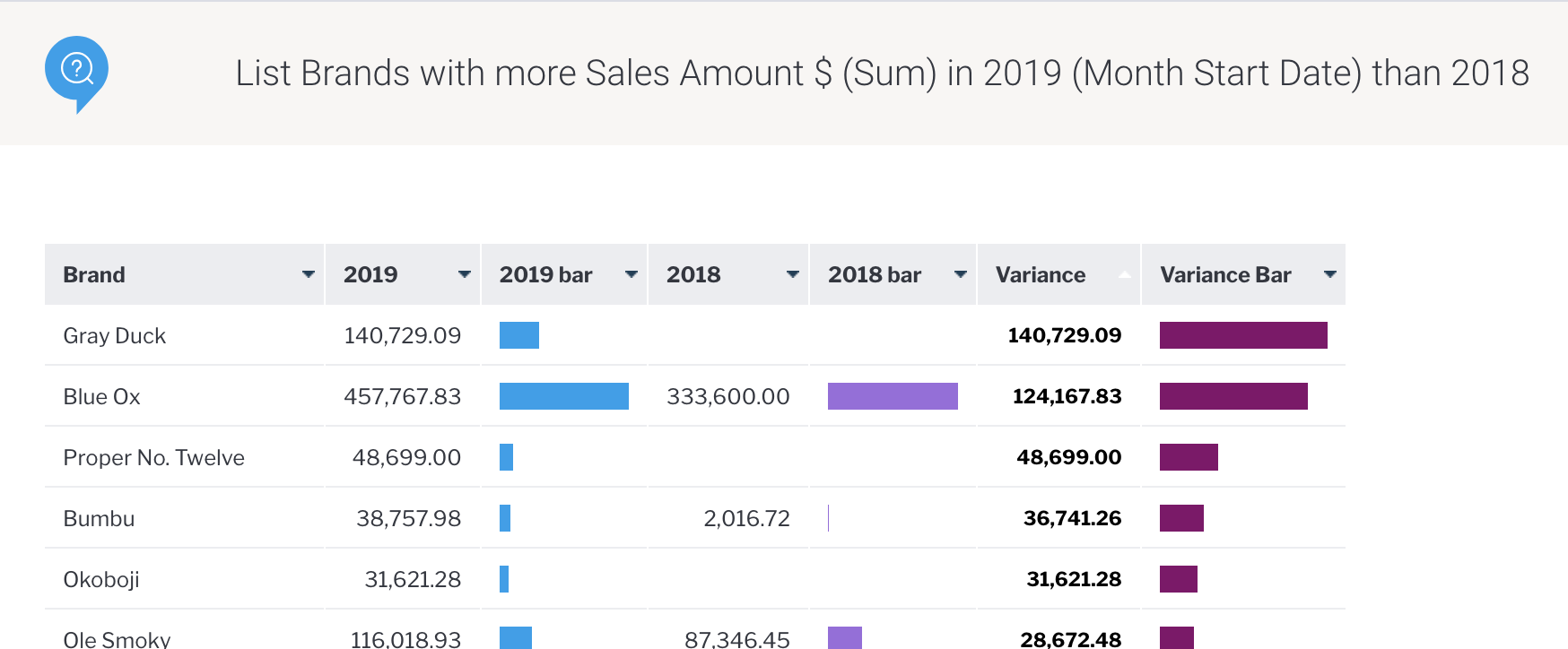Click the blue 2019 bar for Blue Ox
Screen dimensions: 1568x649
click(x=564, y=396)
